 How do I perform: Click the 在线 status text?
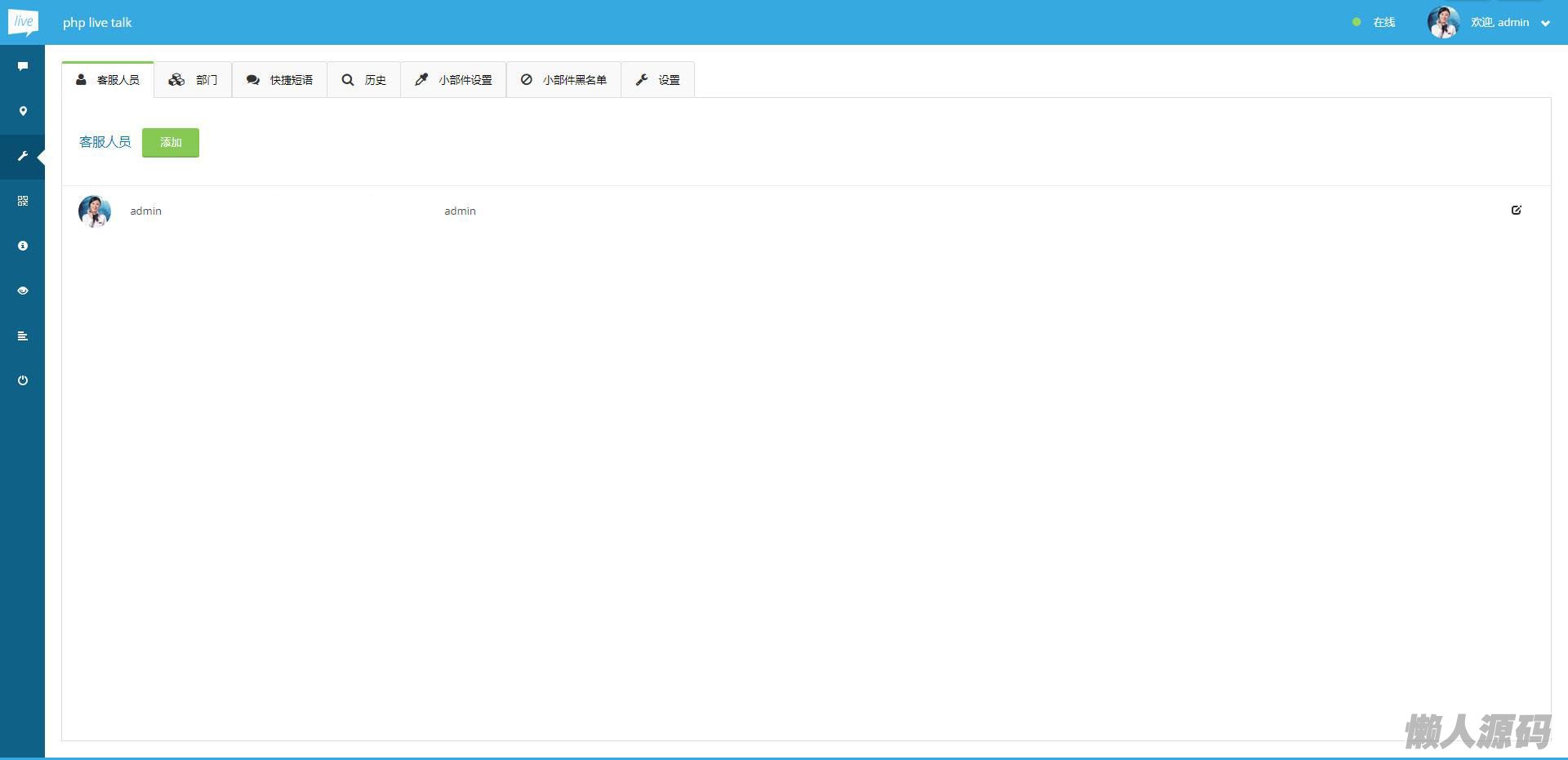[1384, 22]
